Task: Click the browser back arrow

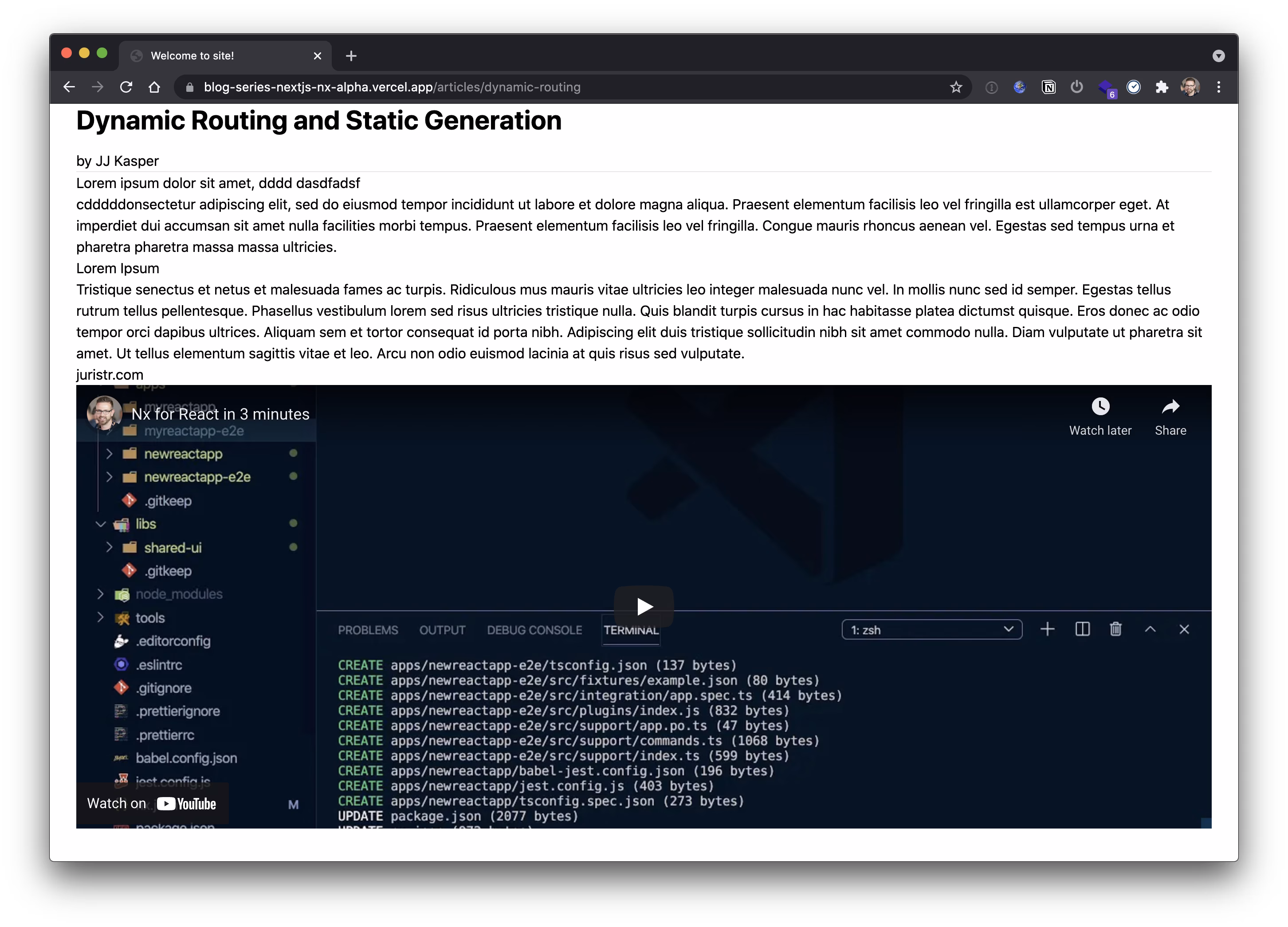Action: pyautogui.click(x=69, y=87)
